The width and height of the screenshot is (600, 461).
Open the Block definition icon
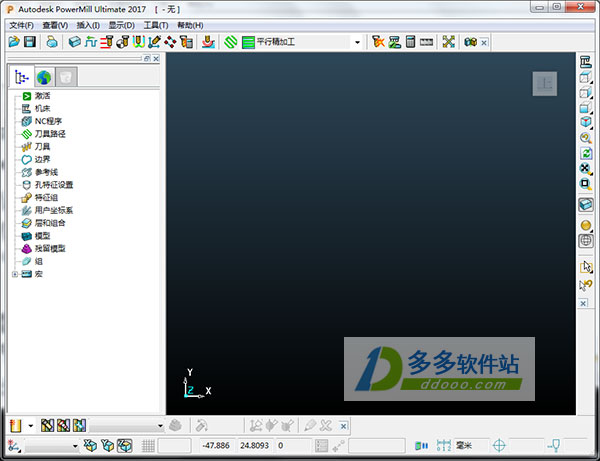[75, 42]
